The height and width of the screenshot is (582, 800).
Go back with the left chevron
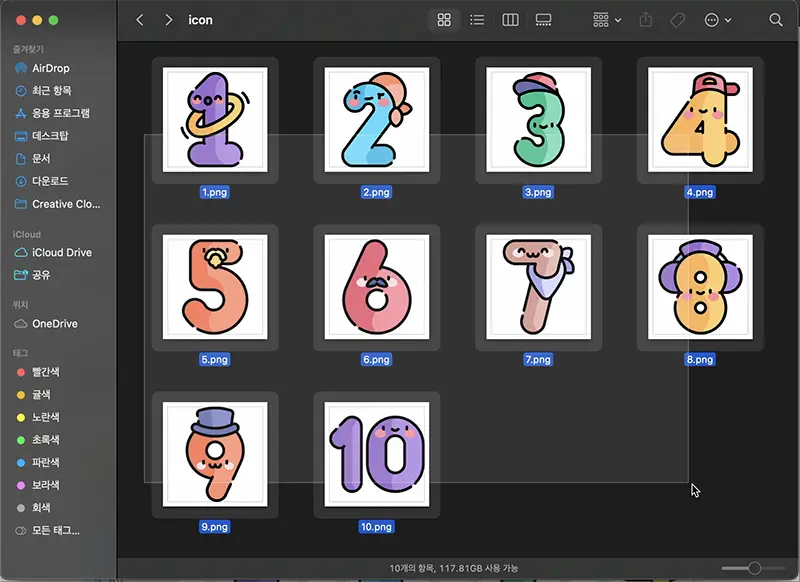coord(139,20)
